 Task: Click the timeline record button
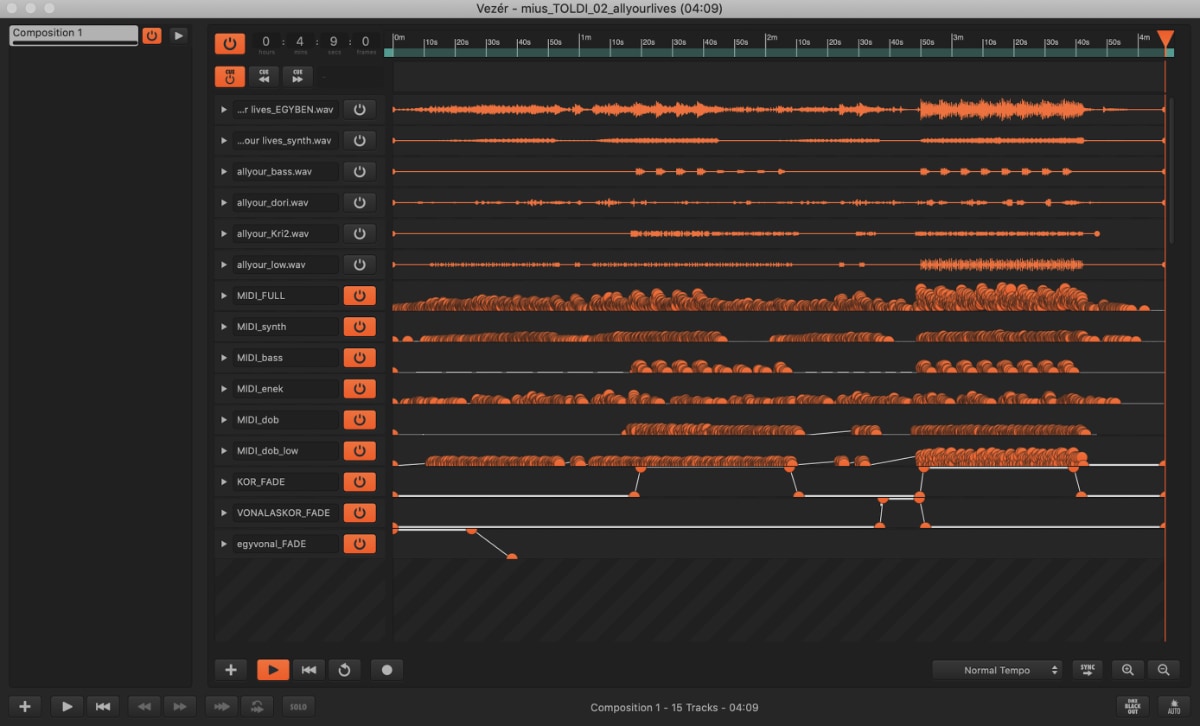[387, 670]
